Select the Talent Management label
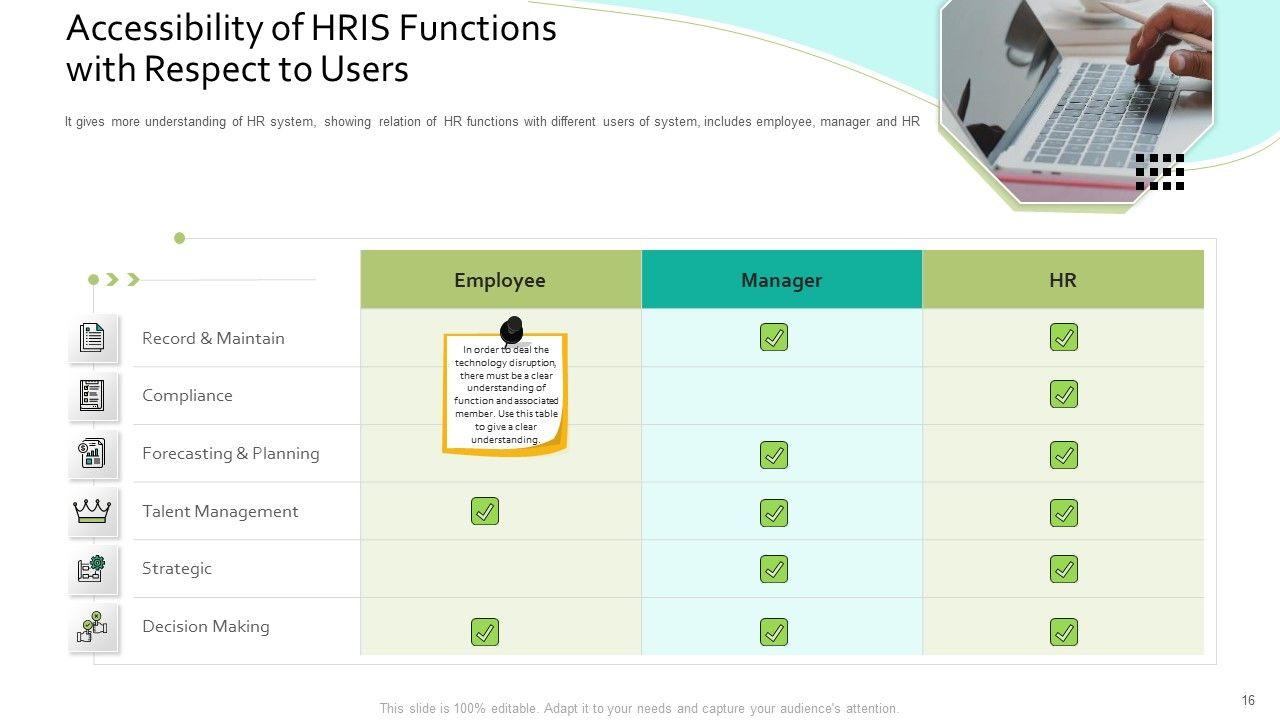This screenshot has height=720, width=1280. (220, 512)
